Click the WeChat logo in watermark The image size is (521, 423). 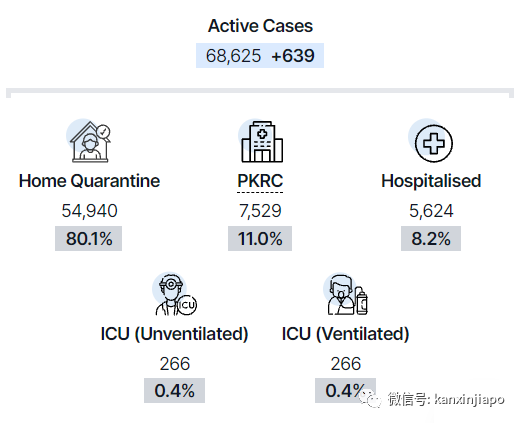tap(369, 399)
